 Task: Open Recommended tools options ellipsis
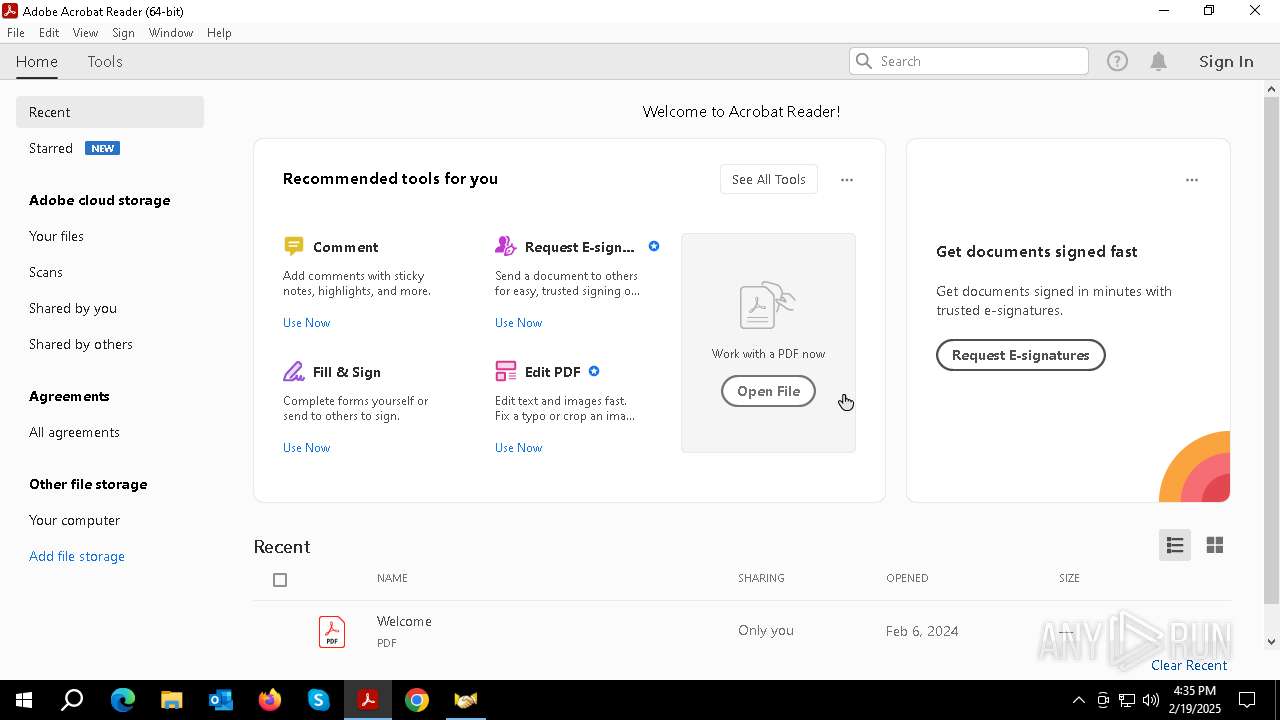[x=847, y=180]
